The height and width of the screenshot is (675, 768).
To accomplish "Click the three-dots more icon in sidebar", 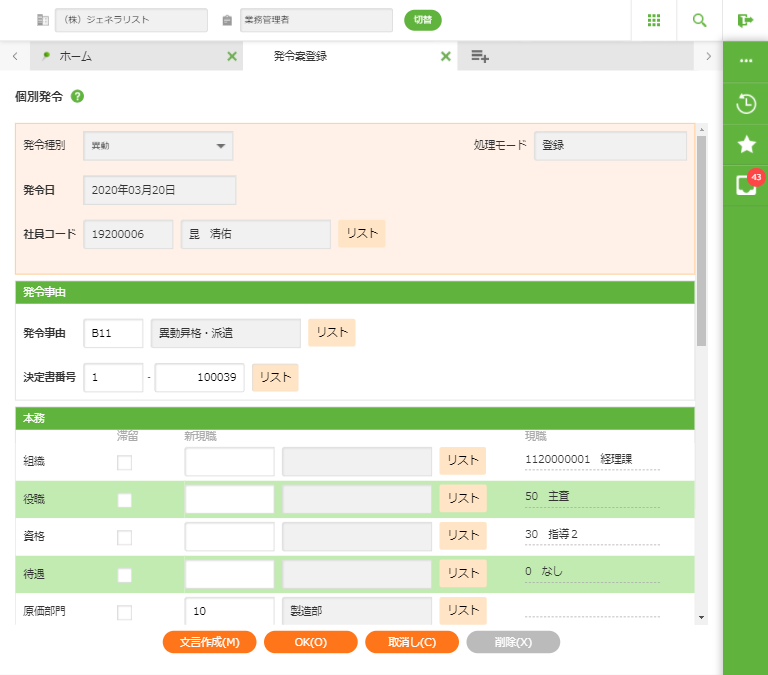I will tap(745, 61).
